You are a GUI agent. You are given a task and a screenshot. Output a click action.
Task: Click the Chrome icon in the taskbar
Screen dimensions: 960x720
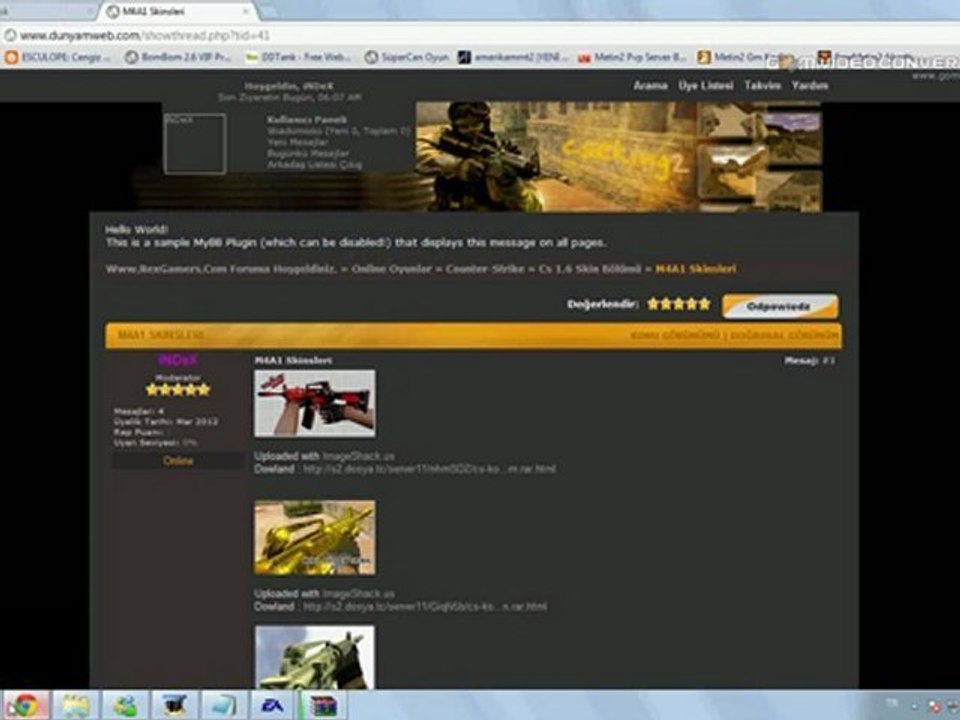[24, 705]
